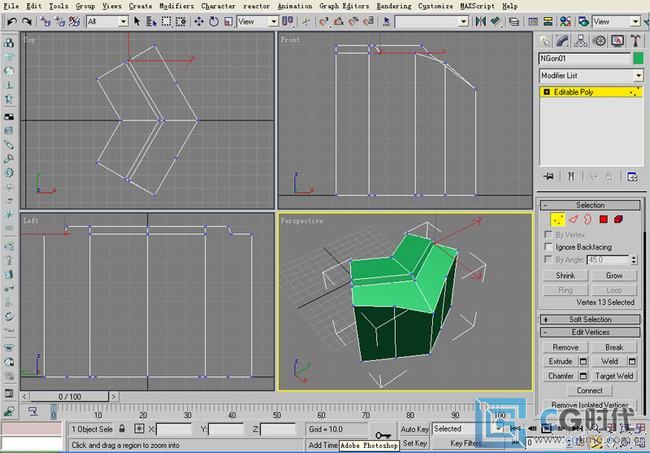
Task: Click the NGon01 object name field
Action: 584,58
